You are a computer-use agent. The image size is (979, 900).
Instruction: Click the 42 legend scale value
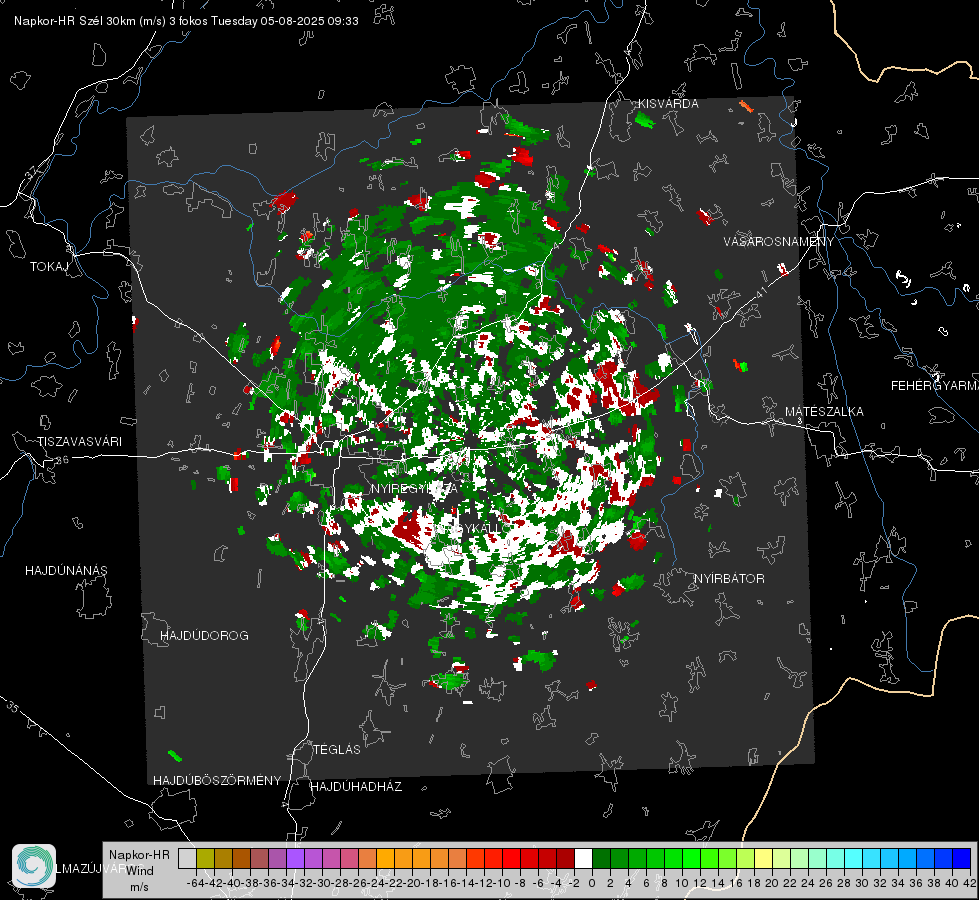tap(969, 883)
